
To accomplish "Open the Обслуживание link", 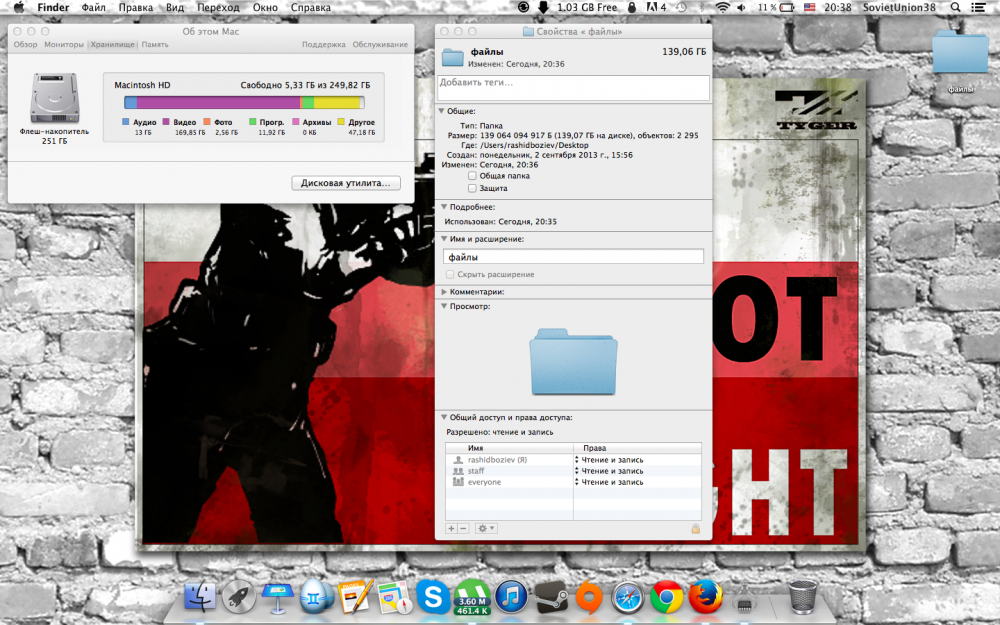I will (380, 45).
